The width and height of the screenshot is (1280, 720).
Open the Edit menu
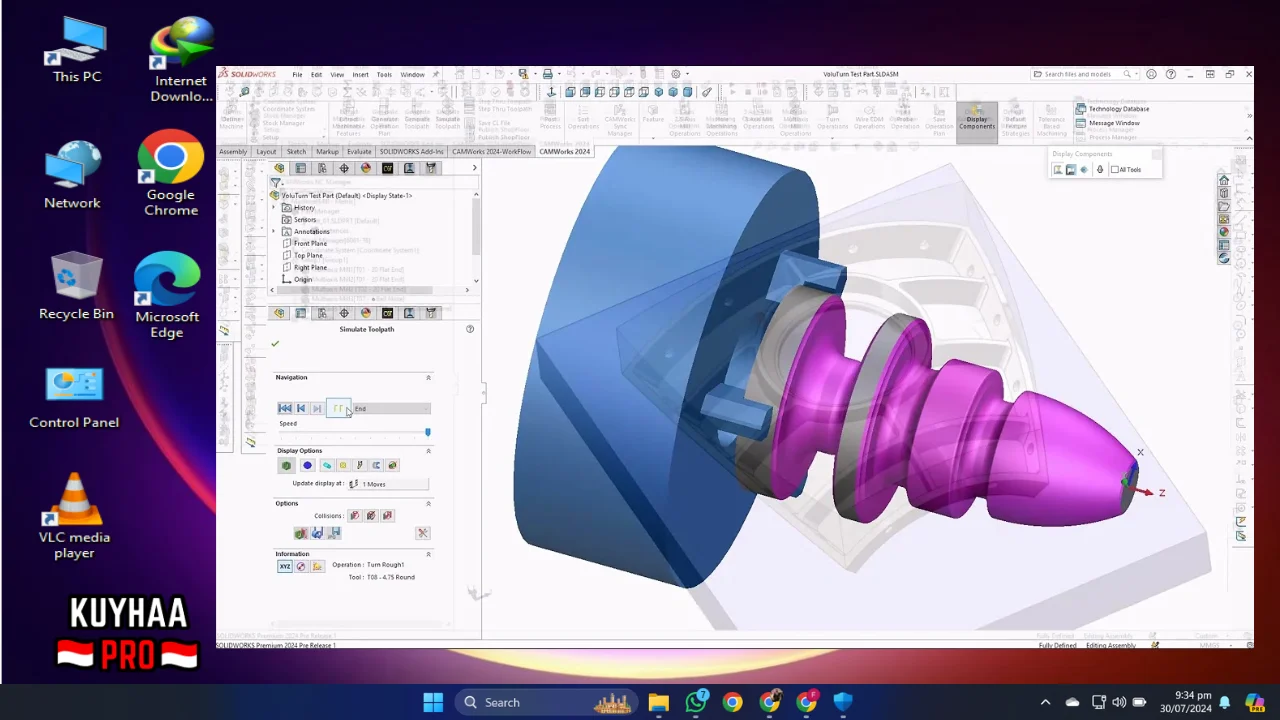[316, 75]
